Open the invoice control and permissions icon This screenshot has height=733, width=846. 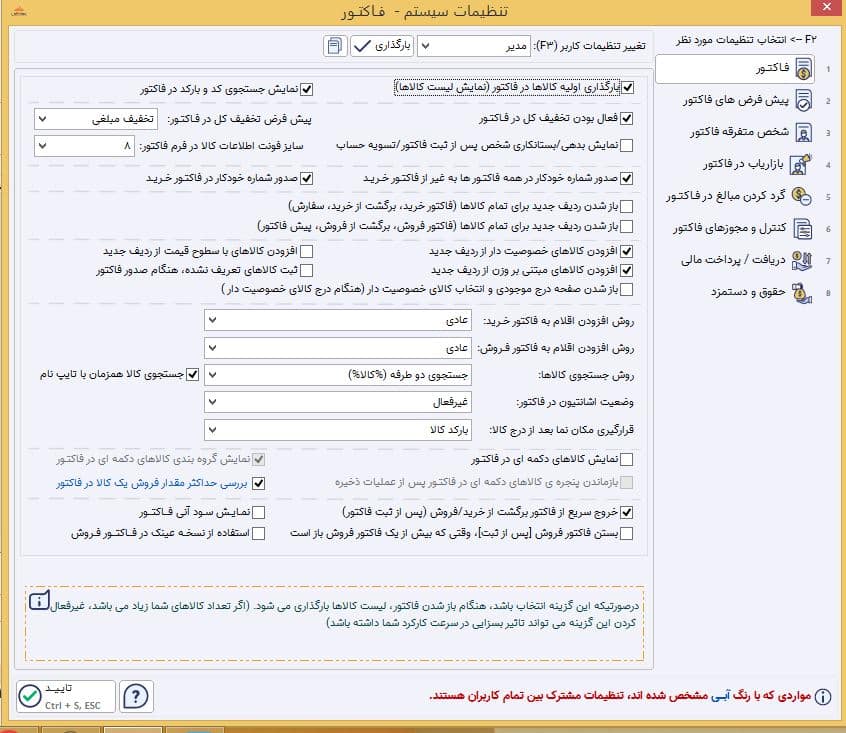803,228
